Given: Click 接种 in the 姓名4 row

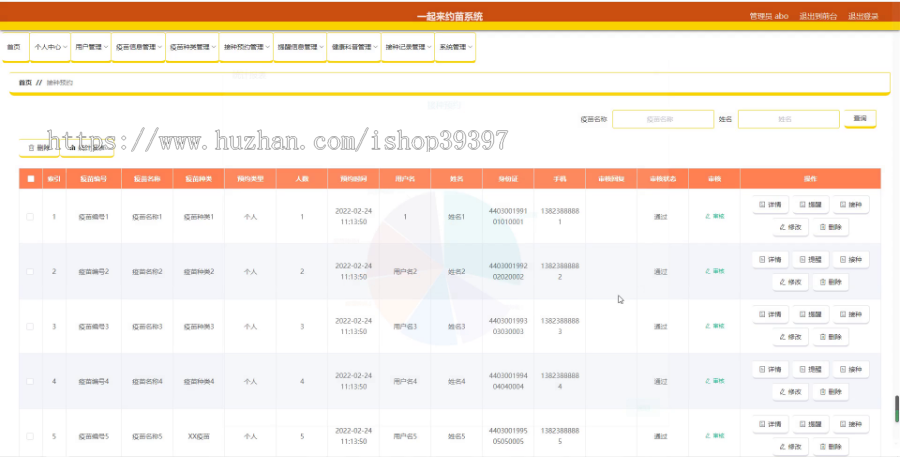Looking at the screenshot, I should tap(851, 369).
